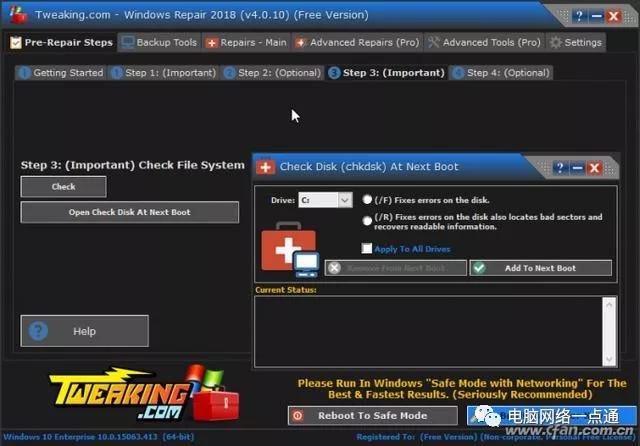The height and width of the screenshot is (446, 640).
Task: Click the disabled Remove From Next Boot button
Action: tap(396, 268)
